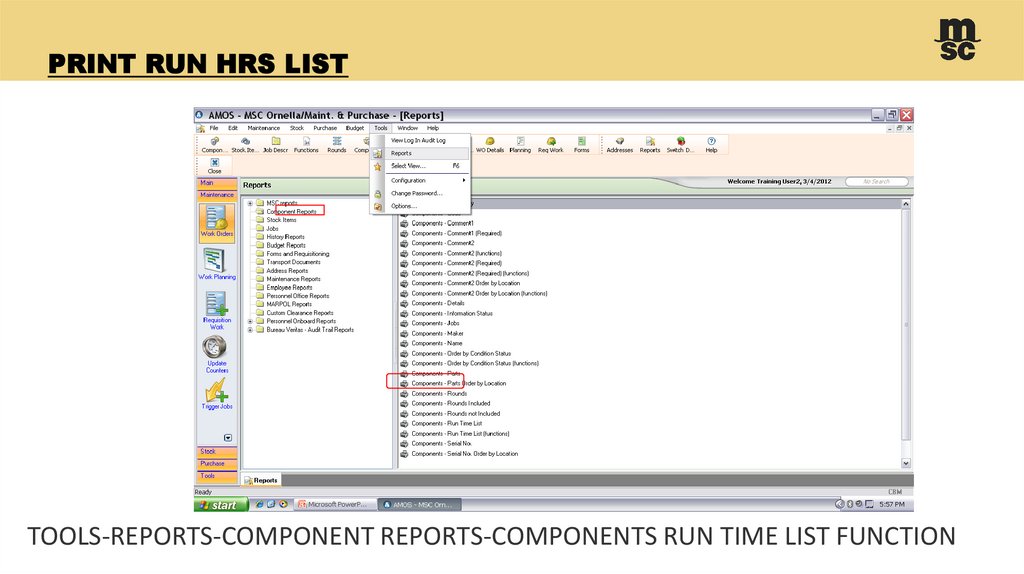1024x574 pixels.
Task: Open Trigger Jobs in the sidebar
Action: click(217, 394)
